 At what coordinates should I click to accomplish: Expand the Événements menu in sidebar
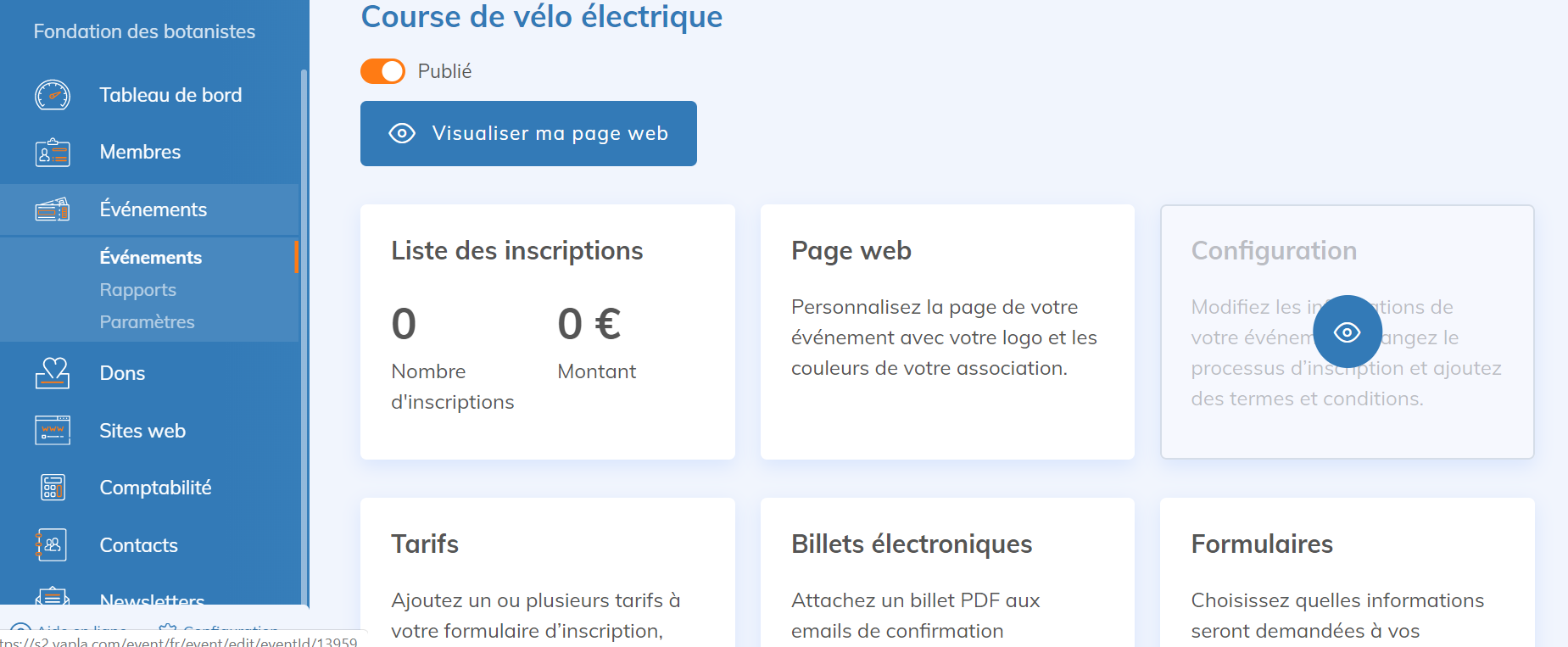[153, 209]
